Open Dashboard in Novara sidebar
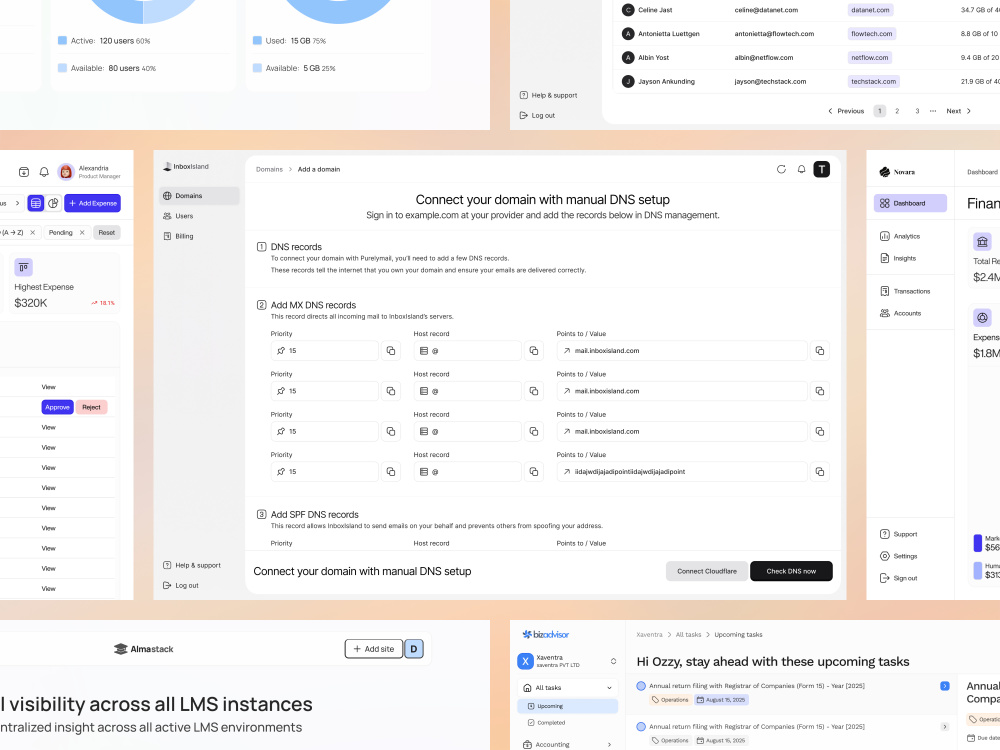Image resolution: width=1000 pixels, height=750 pixels. [910, 203]
